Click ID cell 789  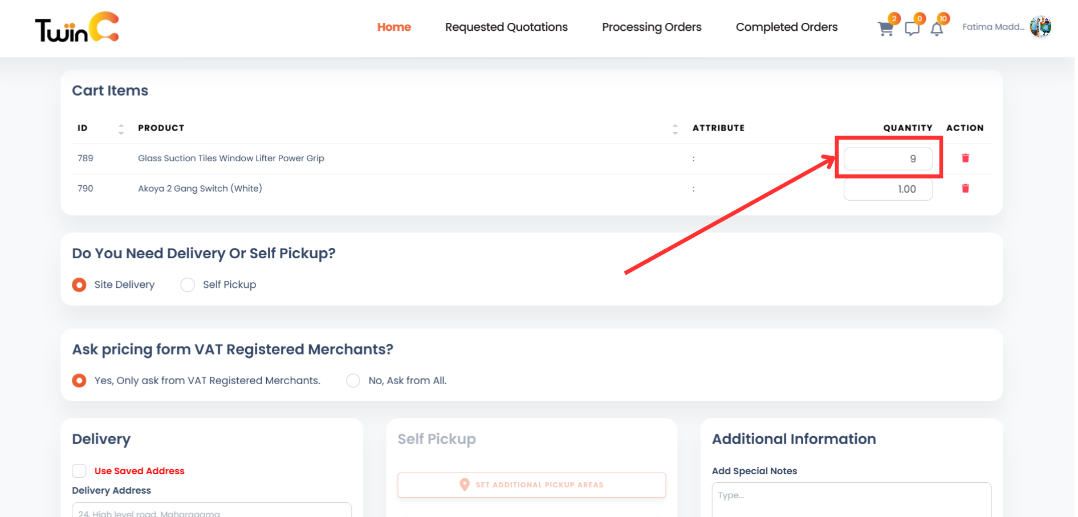point(85,158)
